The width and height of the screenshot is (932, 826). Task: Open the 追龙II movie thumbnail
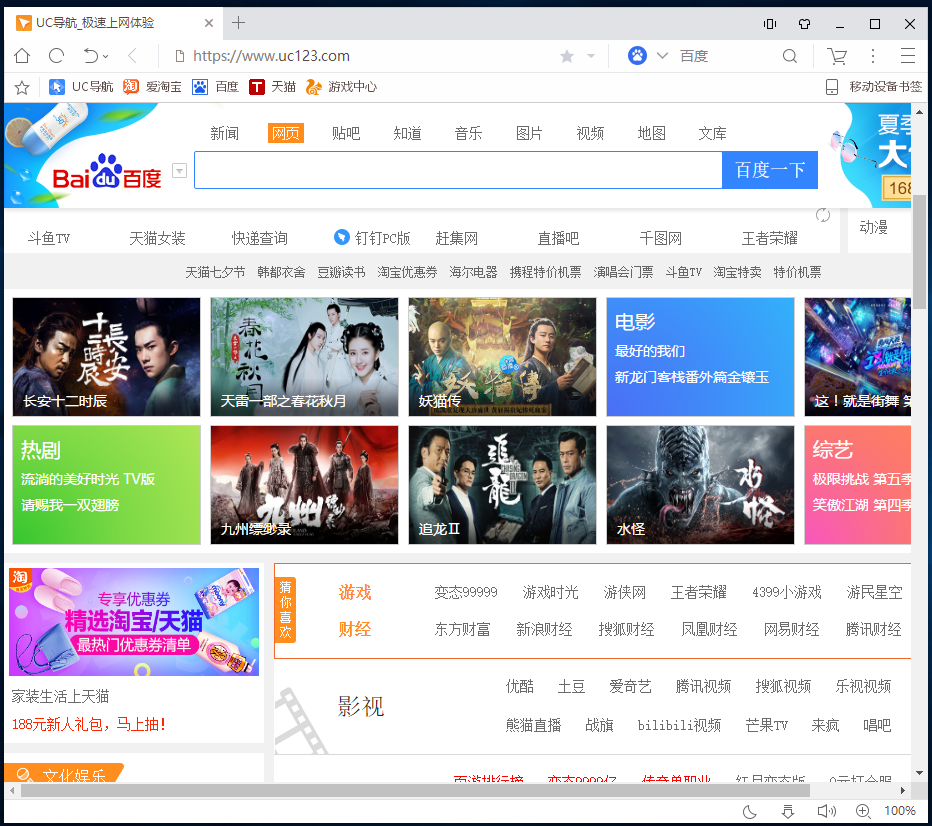[502, 484]
